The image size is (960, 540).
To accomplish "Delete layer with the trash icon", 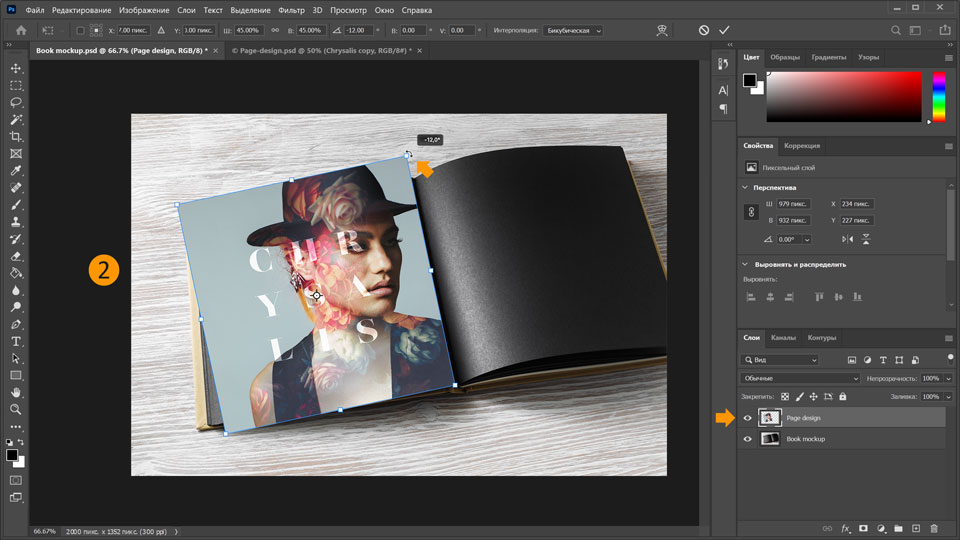I will click(934, 528).
